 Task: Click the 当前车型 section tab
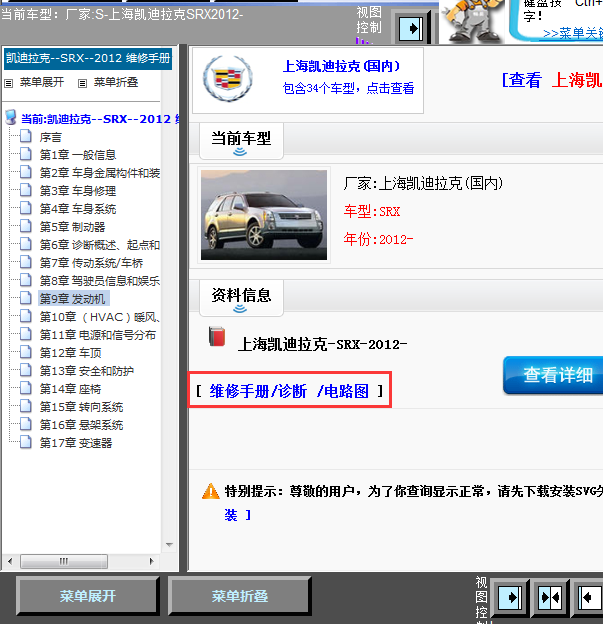(x=241, y=141)
